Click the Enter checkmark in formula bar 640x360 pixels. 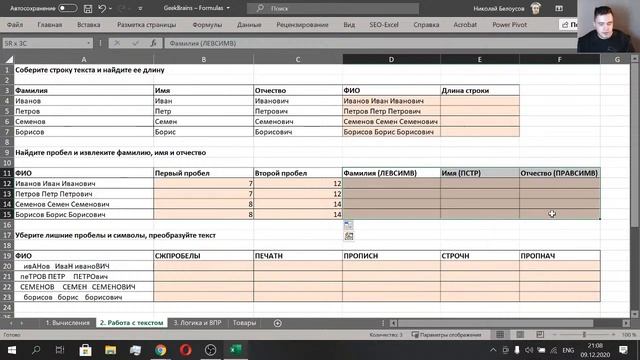coord(136,43)
